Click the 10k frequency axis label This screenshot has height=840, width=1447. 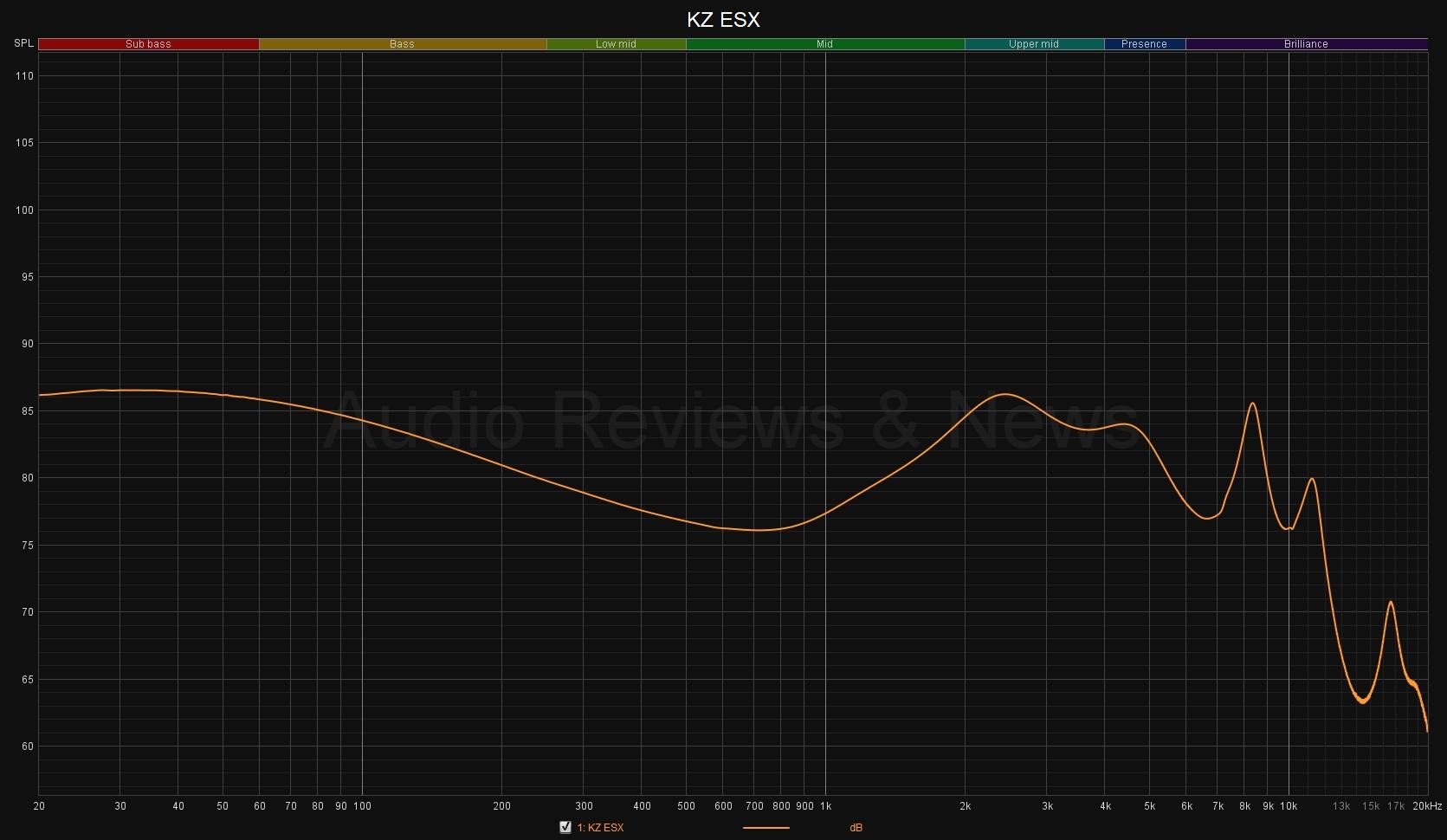(x=1289, y=806)
